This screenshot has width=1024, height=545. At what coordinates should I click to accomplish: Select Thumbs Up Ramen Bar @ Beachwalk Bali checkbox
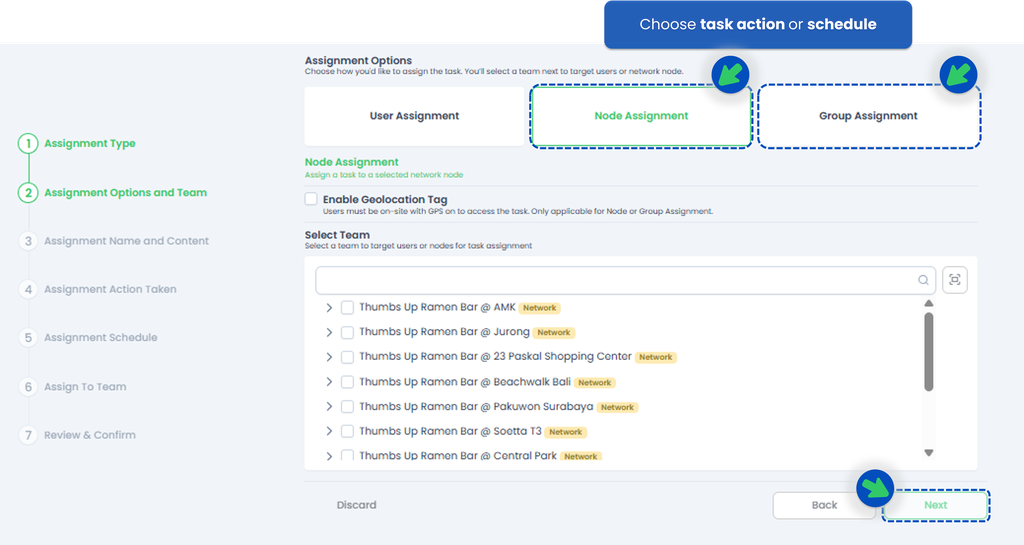(x=347, y=382)
